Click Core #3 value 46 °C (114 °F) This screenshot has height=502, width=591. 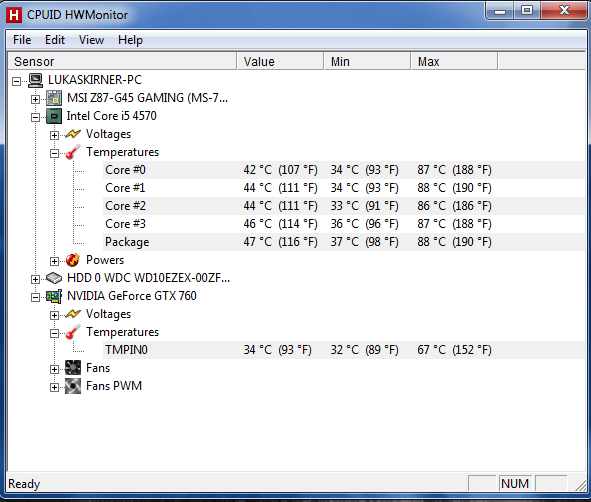point(280,224)
